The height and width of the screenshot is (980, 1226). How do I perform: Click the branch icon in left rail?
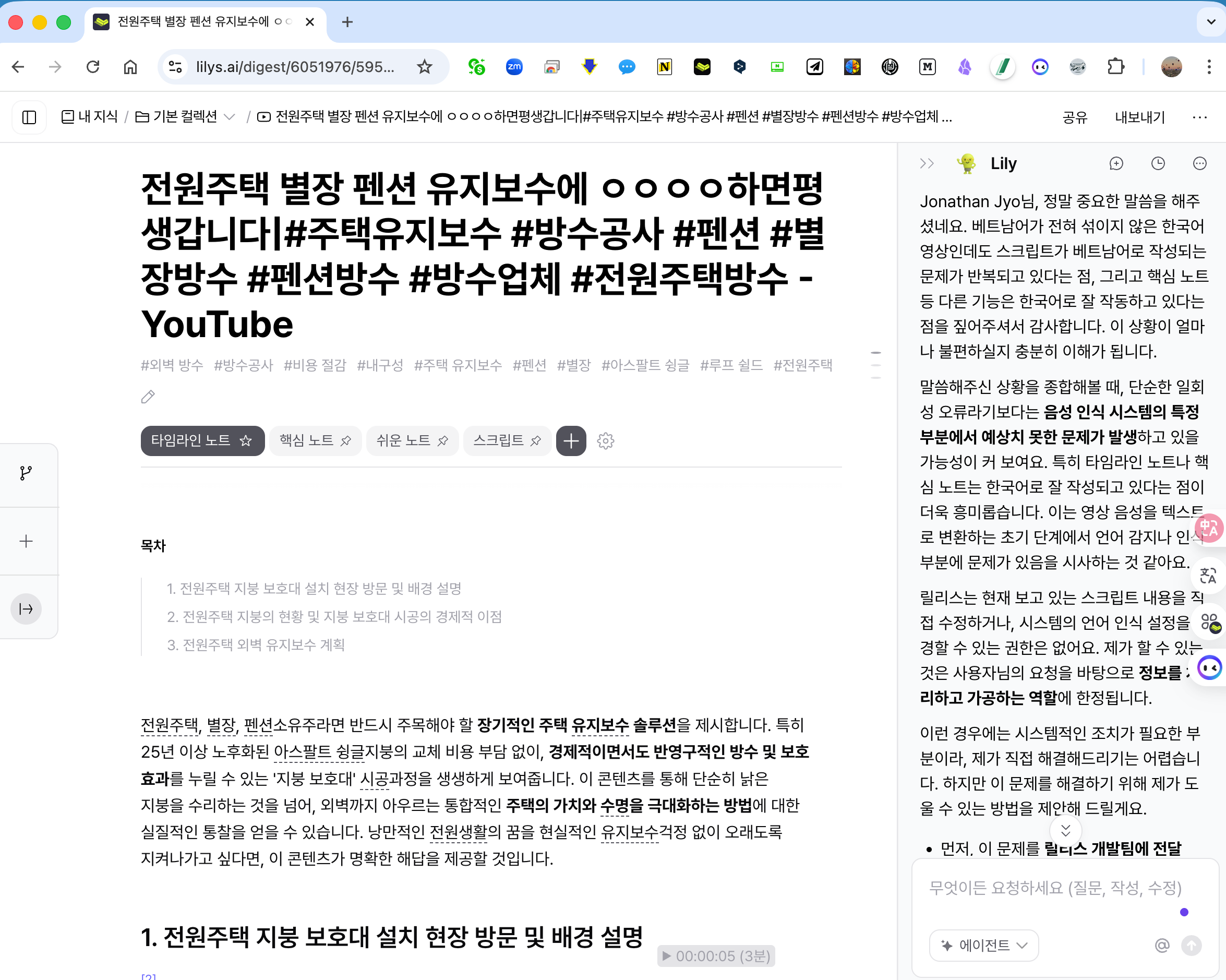click(x=26, y=473)
